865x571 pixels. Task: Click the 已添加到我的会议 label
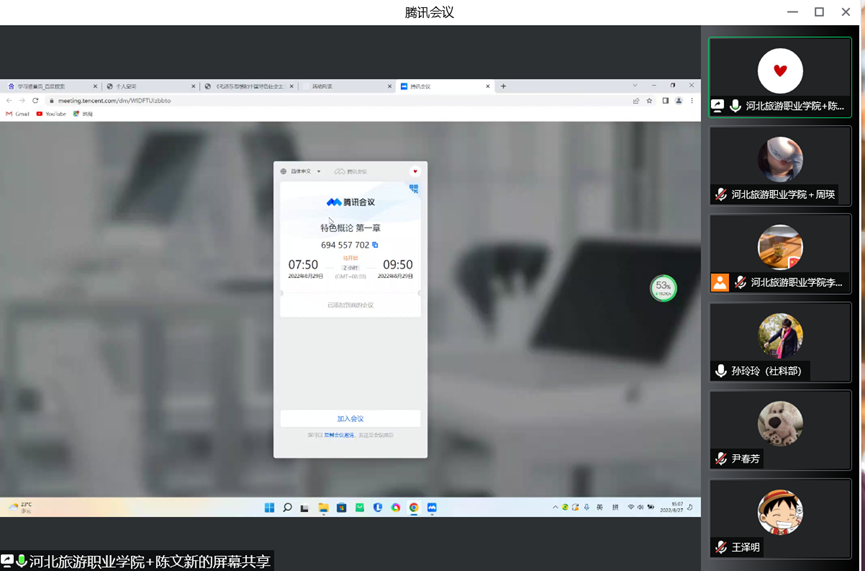coord(350,305)
